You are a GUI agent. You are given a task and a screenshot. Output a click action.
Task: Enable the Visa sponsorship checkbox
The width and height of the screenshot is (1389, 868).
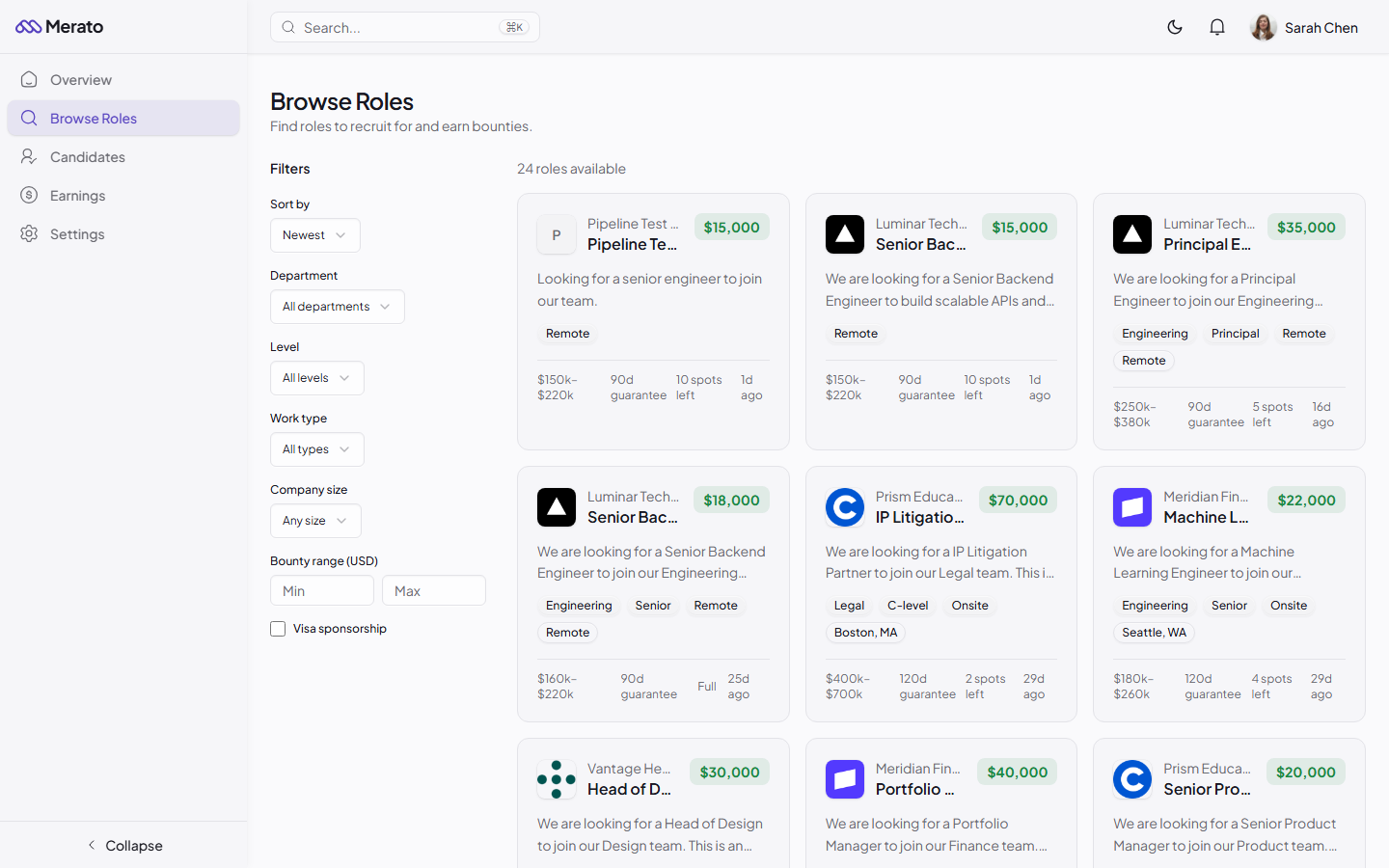pos(278,628)
